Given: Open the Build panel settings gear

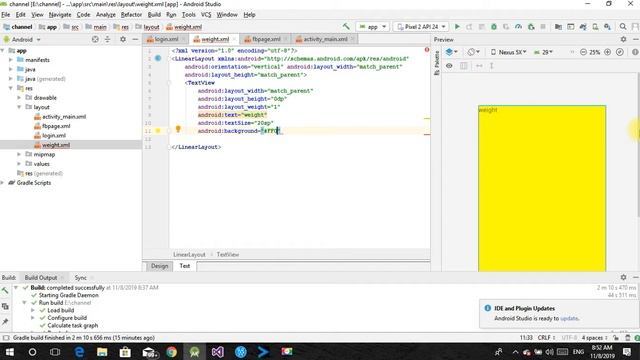Looking at the screenshot, I should point(623,277).
